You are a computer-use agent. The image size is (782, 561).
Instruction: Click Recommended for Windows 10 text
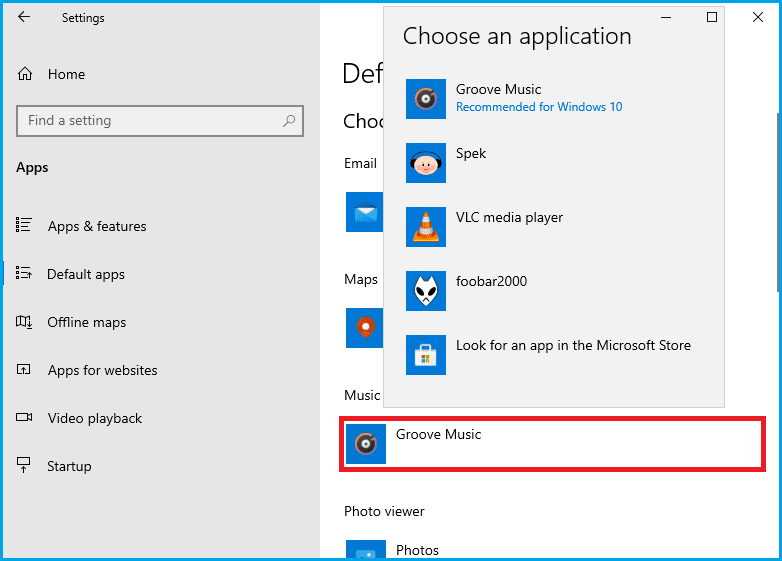coord(539,107)
